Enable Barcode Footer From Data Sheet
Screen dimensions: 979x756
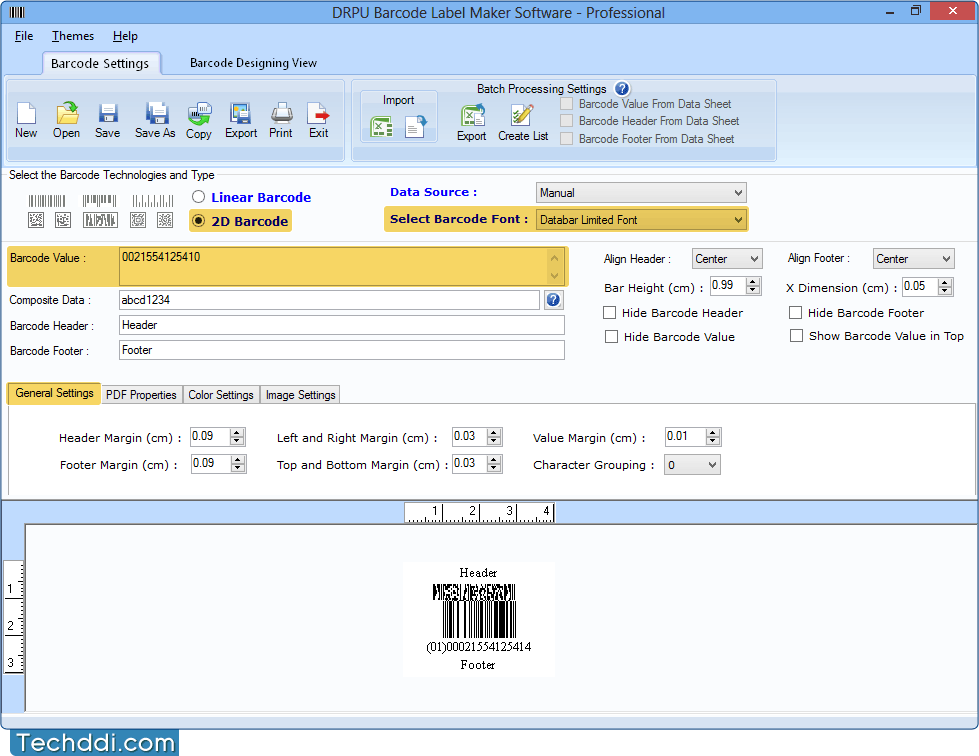click(566, 138)
